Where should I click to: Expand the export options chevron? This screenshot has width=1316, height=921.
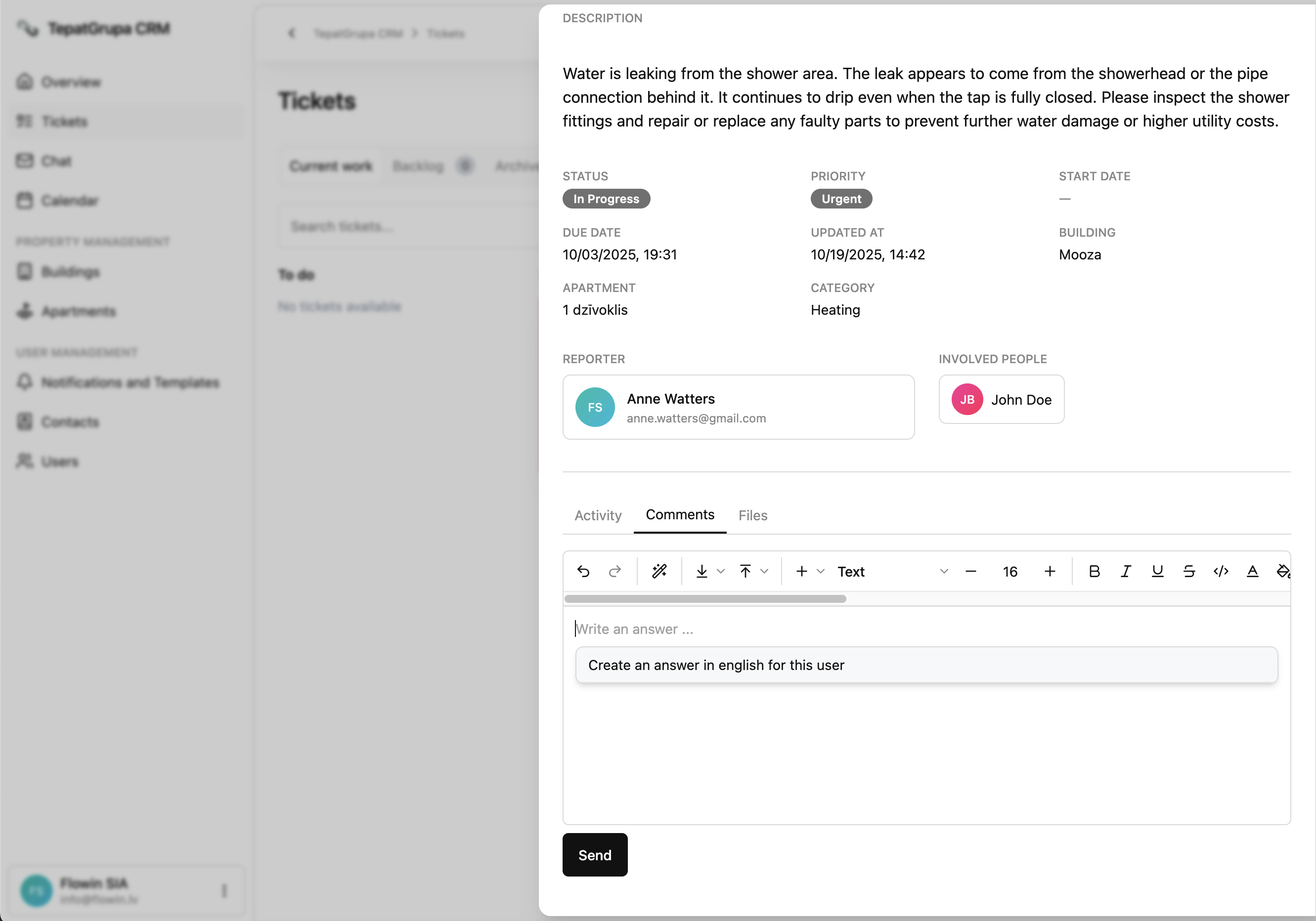(765, 571)
